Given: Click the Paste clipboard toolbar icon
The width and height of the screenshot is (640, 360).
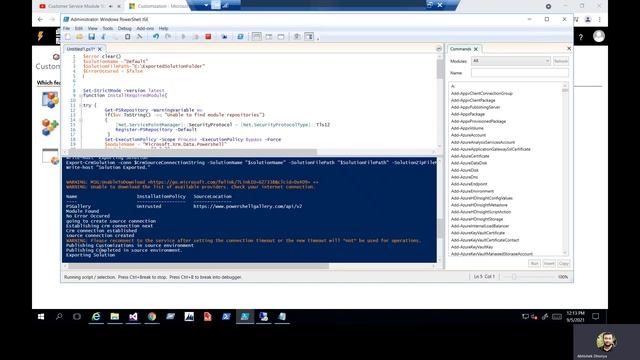Looking at the screenshot, I should pos(128,37).
